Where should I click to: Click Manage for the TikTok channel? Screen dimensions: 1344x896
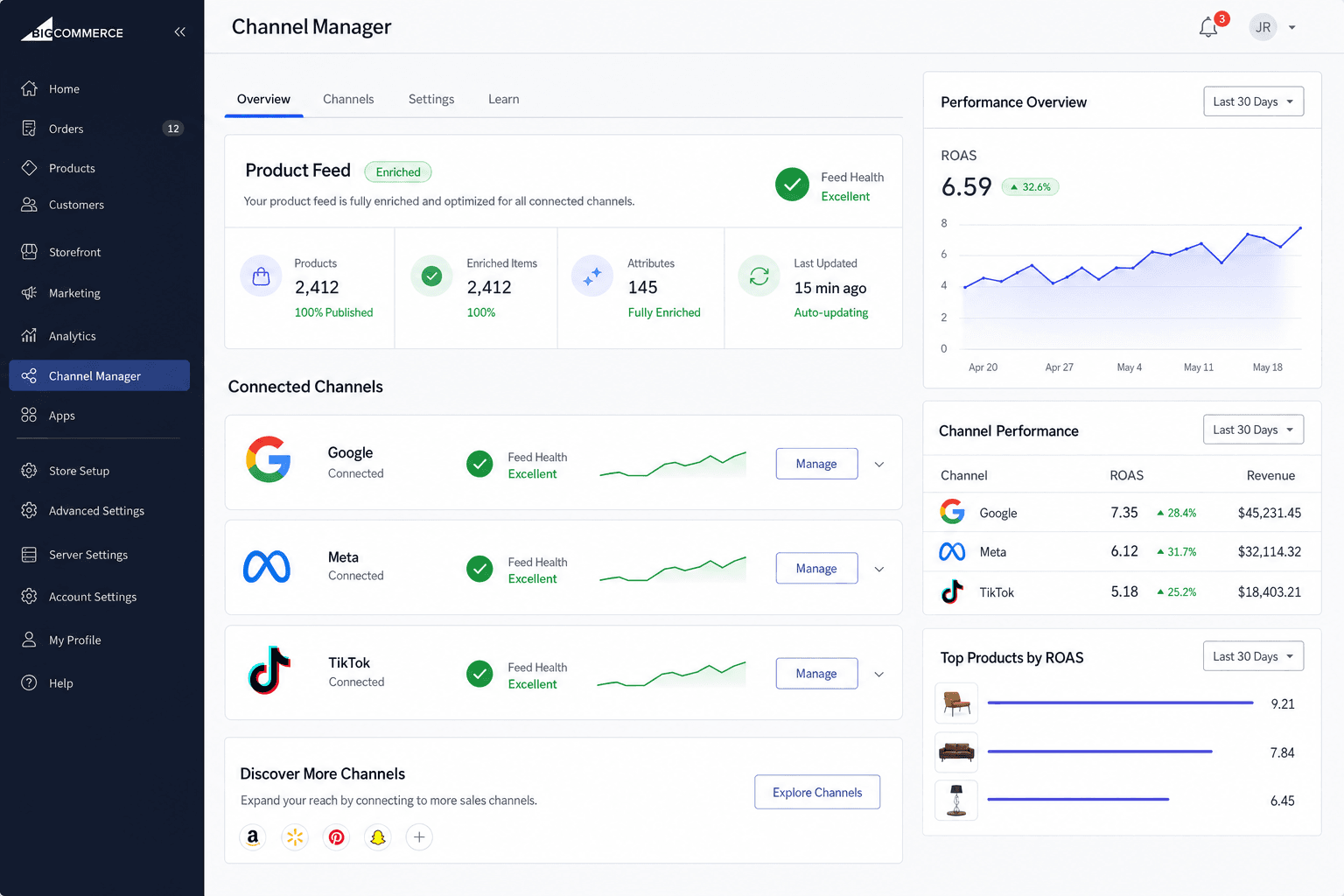(x=816, y=674)
